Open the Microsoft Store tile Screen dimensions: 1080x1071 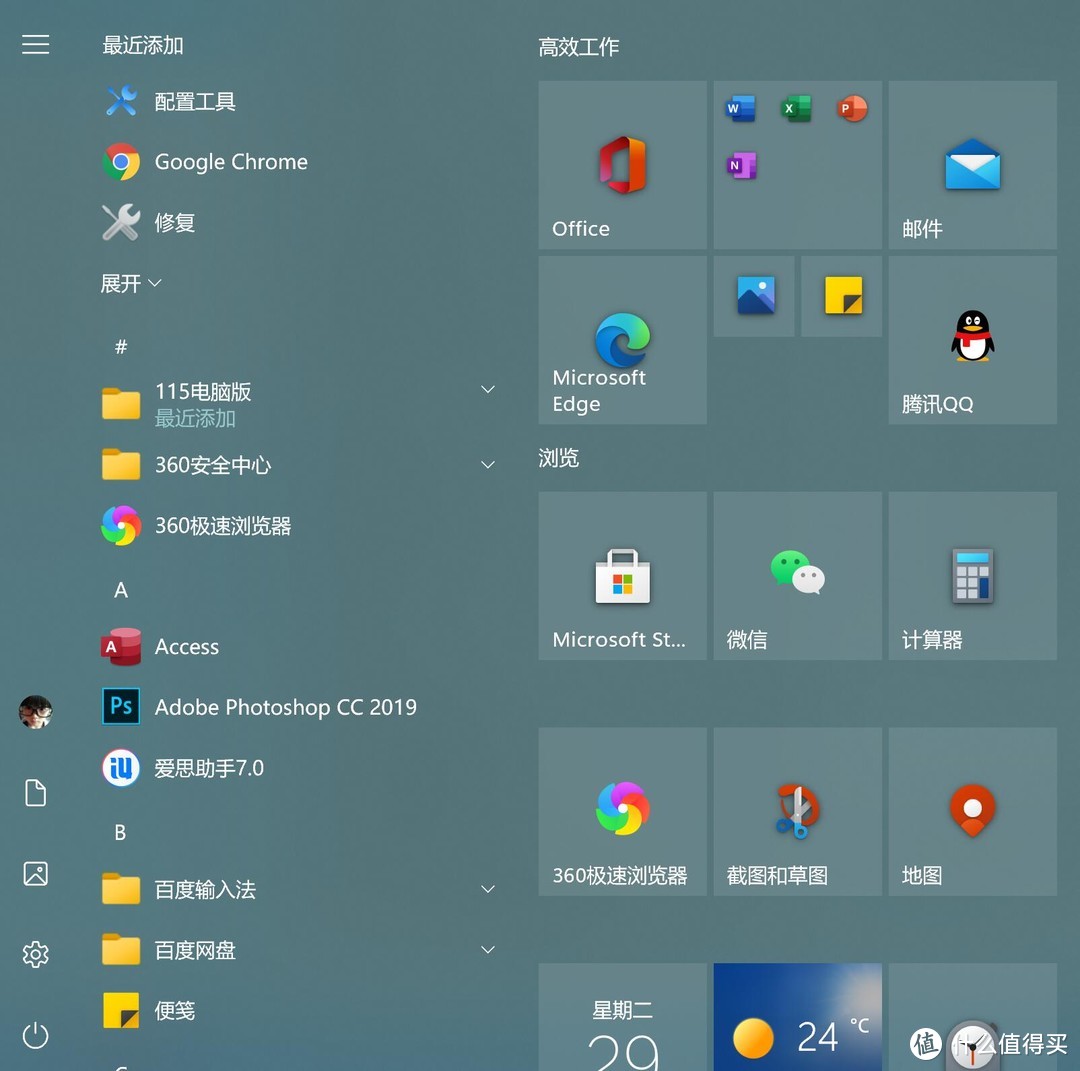click(623, 576)
